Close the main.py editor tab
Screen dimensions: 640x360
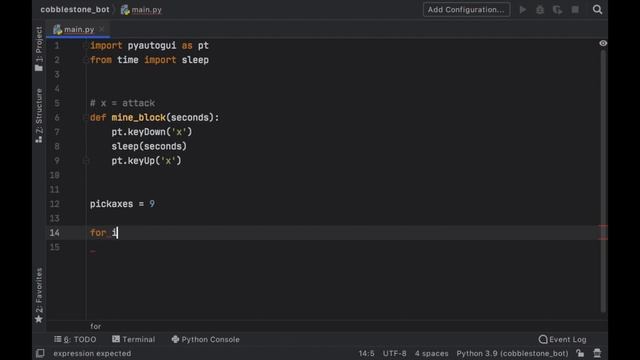click(x=102, y=29)
